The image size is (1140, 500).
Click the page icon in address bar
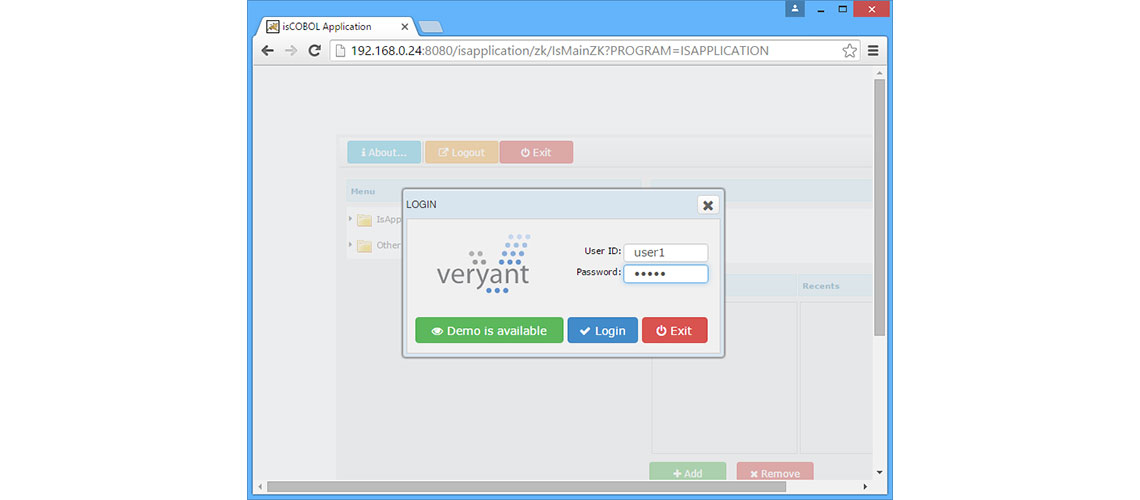340,51
